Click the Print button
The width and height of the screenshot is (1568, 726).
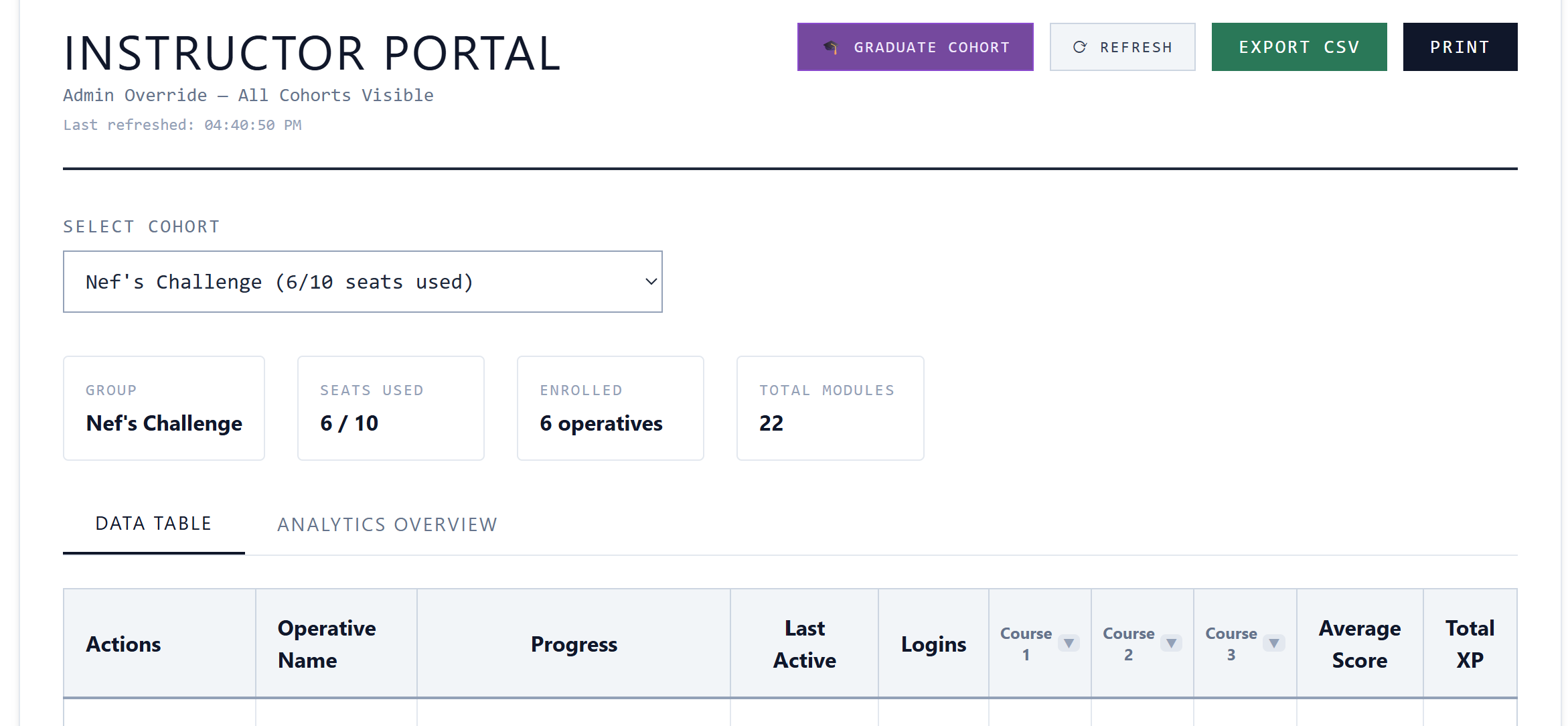pos(1460,47)
